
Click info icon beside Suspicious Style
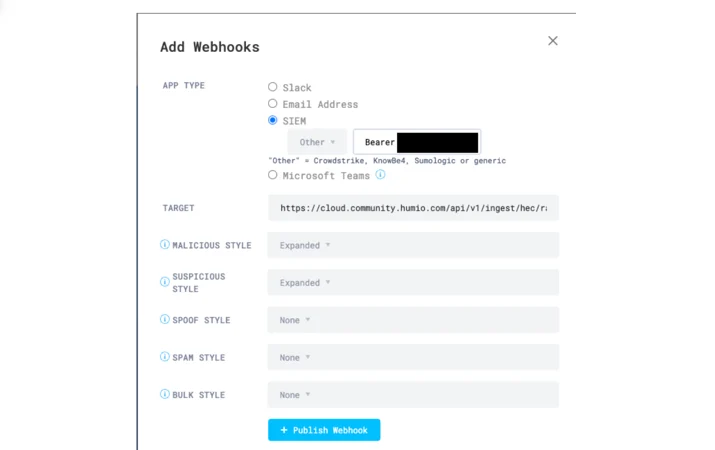[165, 282]
